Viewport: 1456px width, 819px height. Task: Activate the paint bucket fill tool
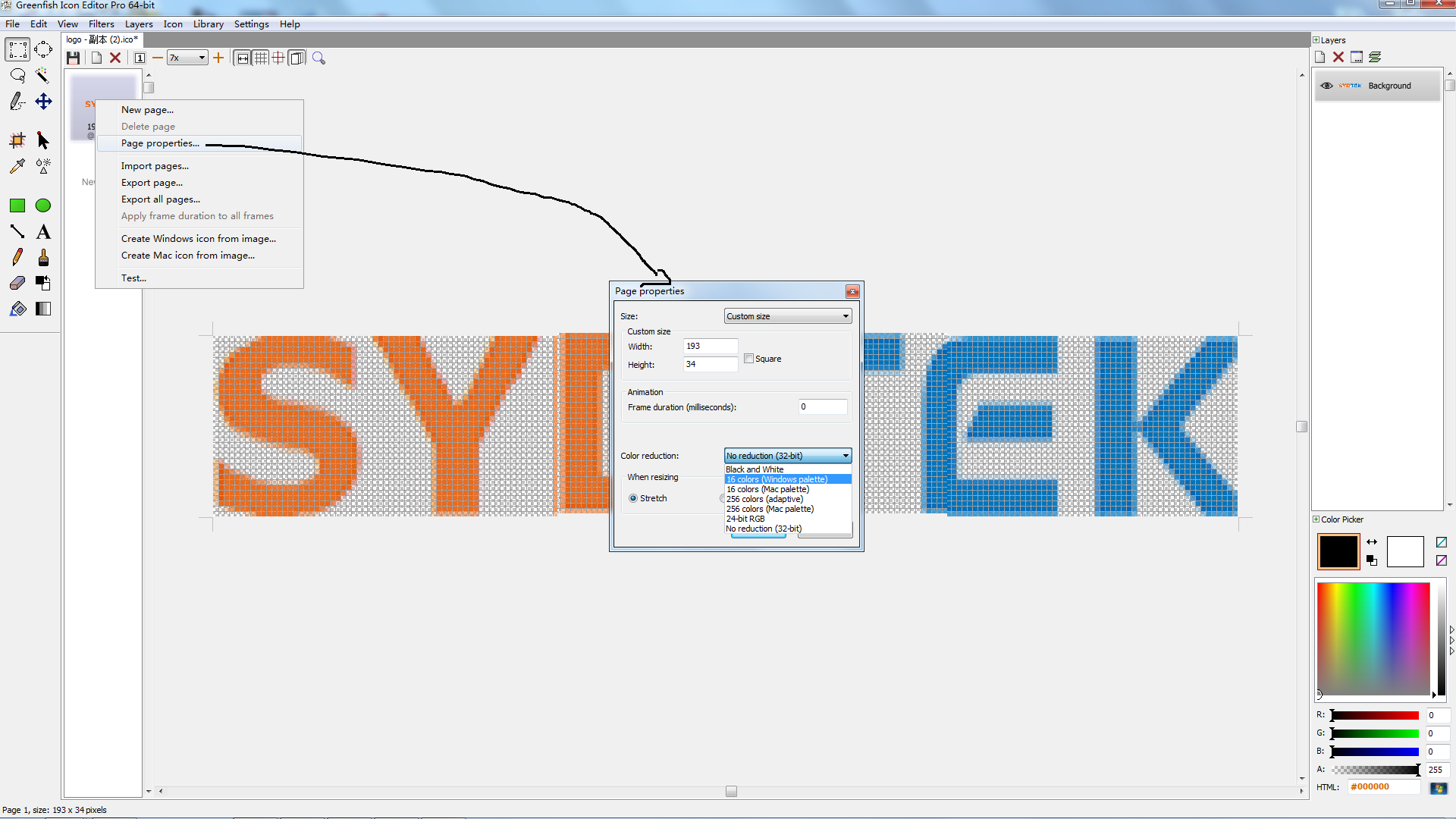[x=17, y=309]
